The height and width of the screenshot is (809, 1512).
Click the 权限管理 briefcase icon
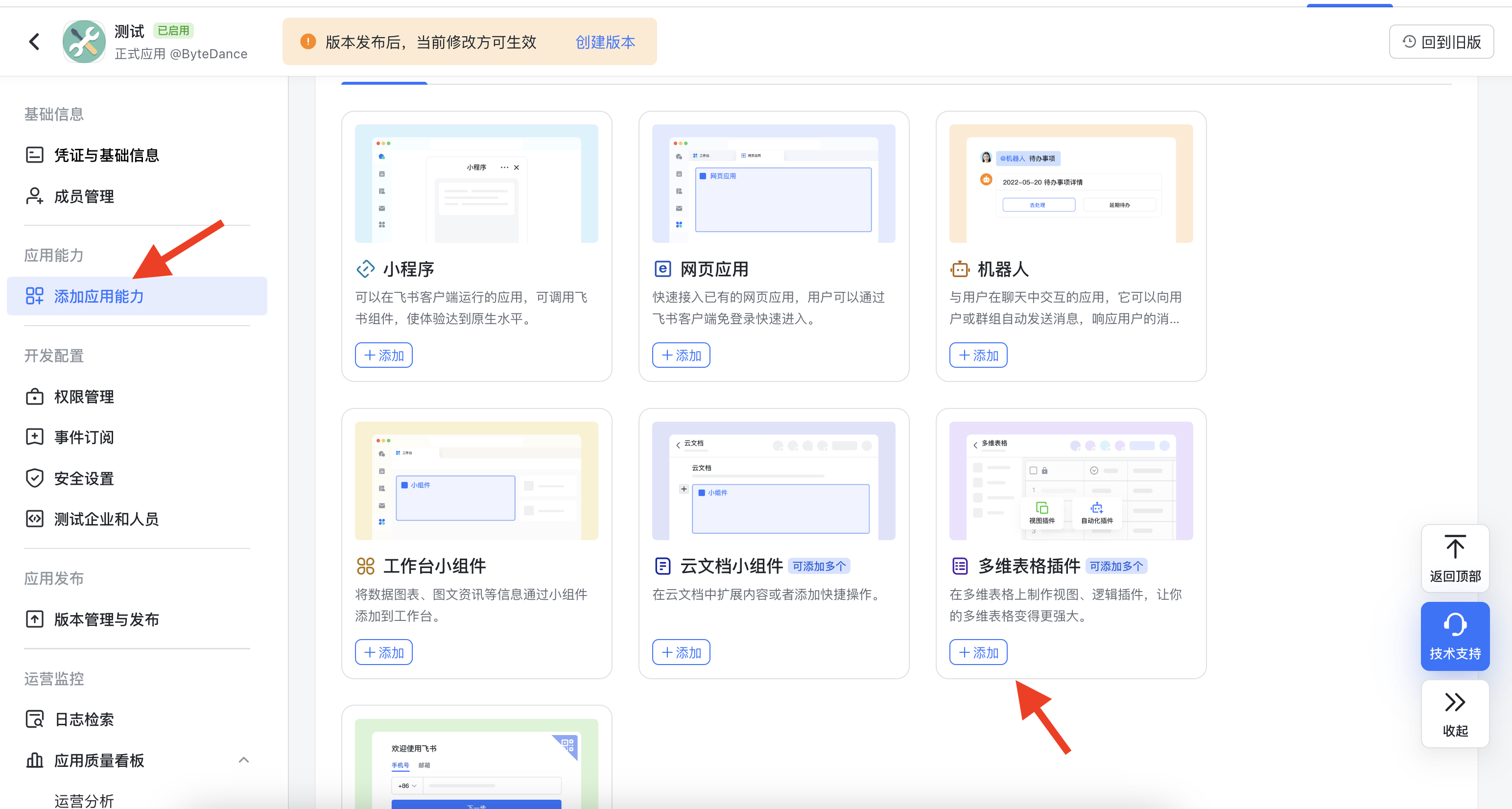34,396
